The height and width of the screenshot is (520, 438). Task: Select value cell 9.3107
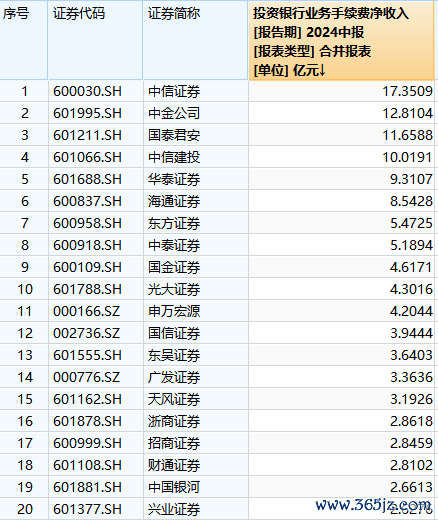(342, 179)
